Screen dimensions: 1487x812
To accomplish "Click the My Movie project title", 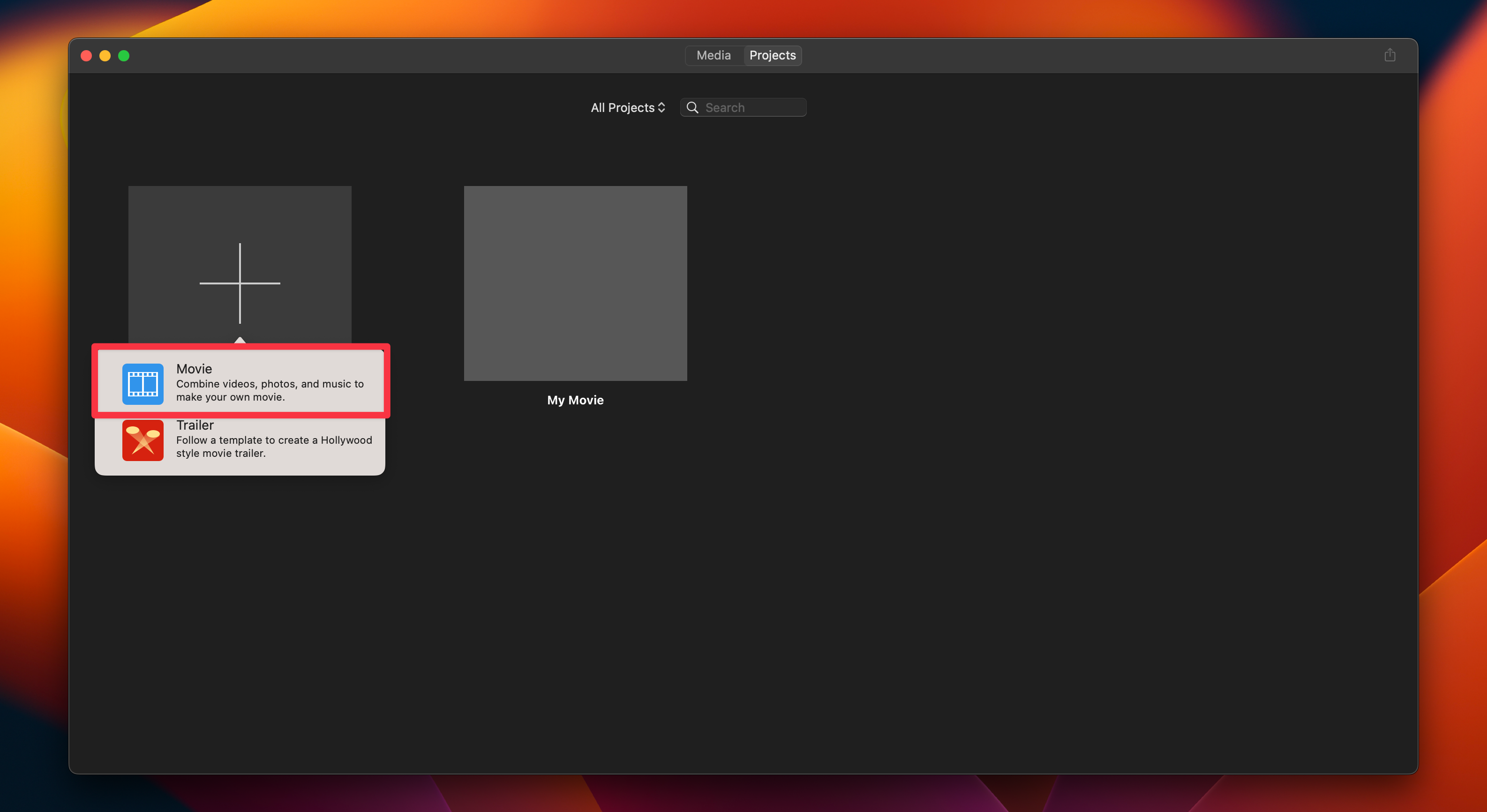I will click(575, 399).
